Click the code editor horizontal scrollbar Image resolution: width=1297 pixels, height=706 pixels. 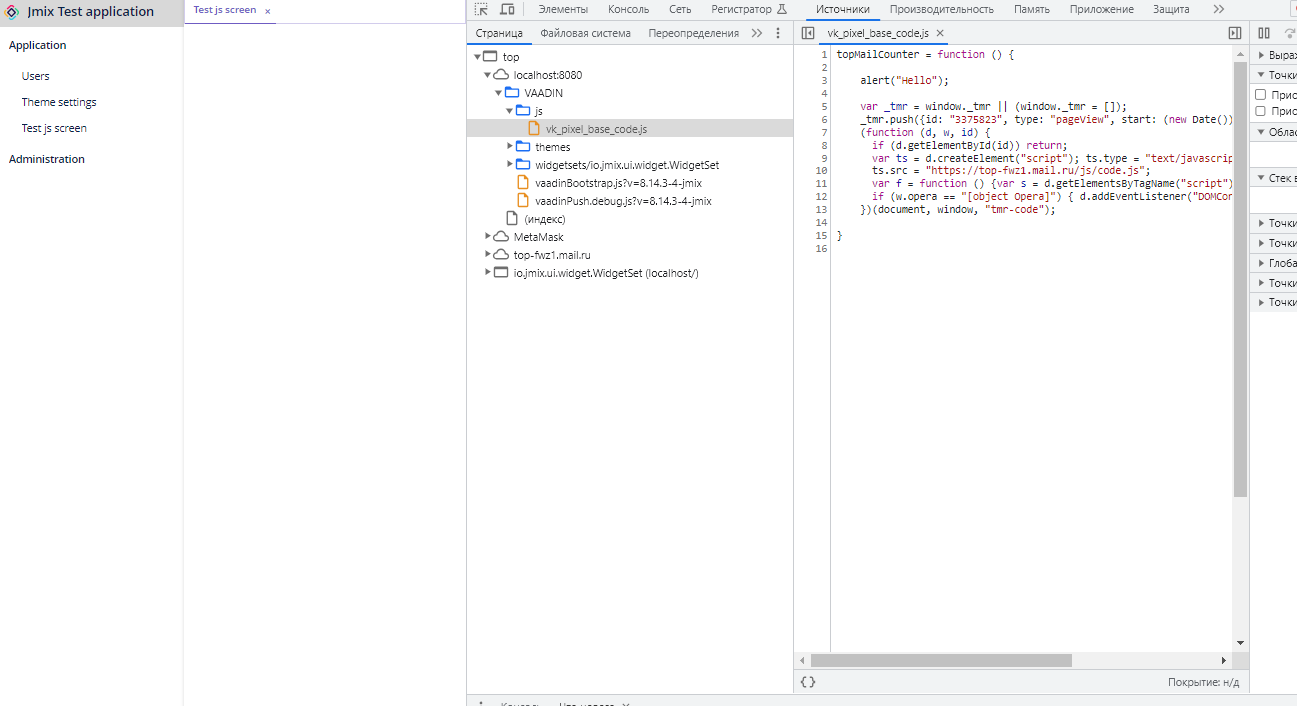pos(940,661)
